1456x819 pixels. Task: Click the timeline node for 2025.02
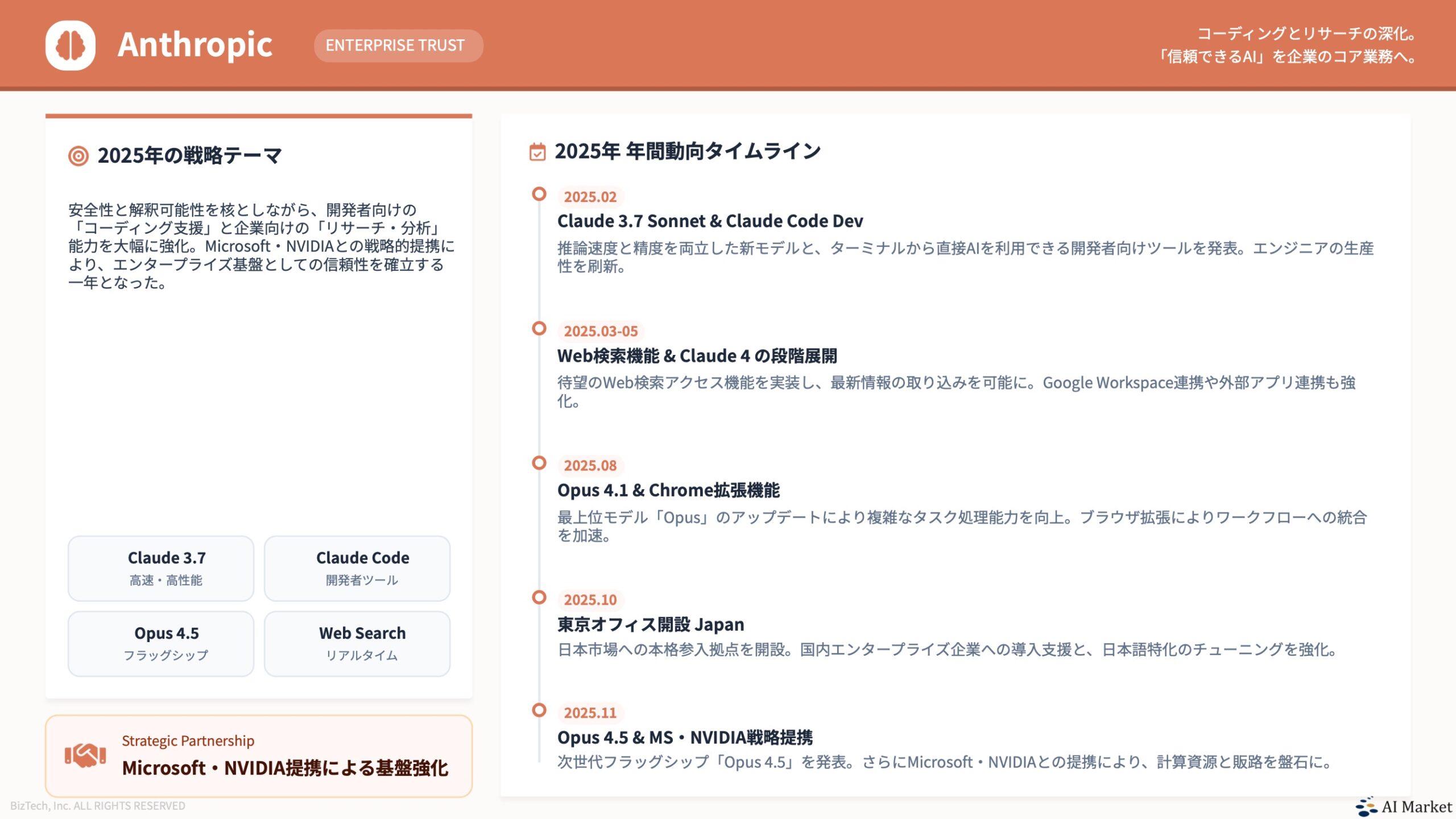[x=538, y=194]
